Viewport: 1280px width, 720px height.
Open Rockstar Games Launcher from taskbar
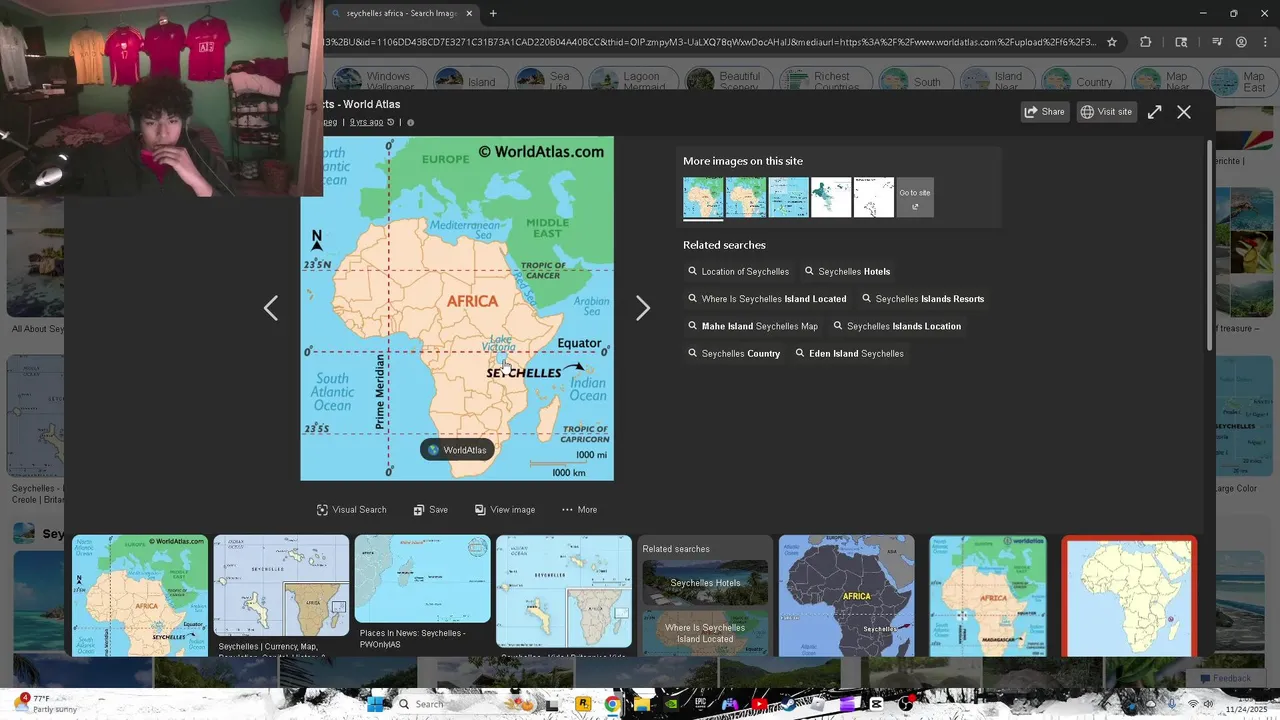pyautogui.click(x=582, y=704)
